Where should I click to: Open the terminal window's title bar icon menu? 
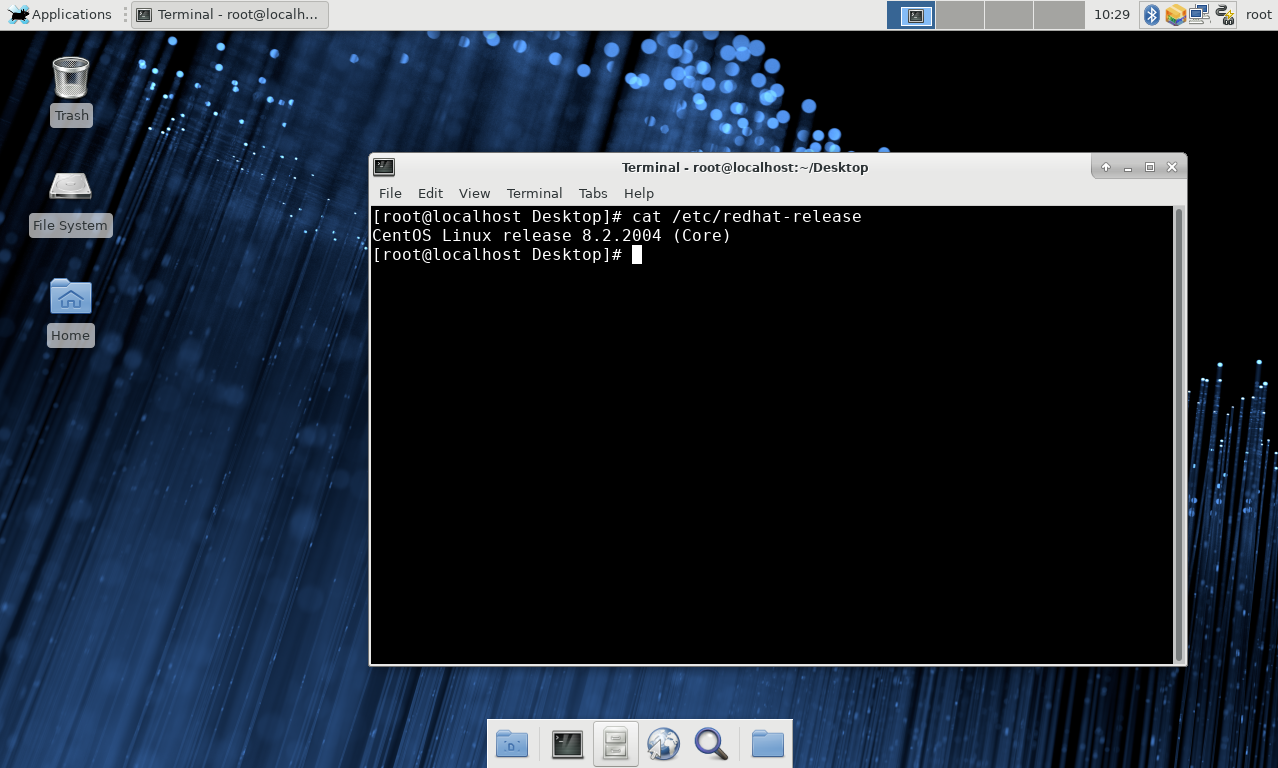pyautogui.click(x=383, y=167)
